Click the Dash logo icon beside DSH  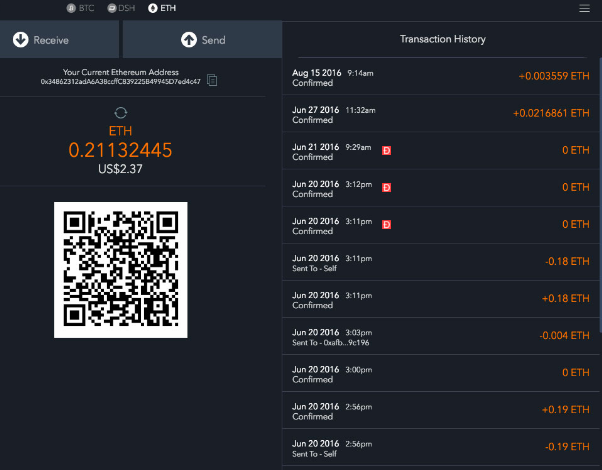point(112,8)
